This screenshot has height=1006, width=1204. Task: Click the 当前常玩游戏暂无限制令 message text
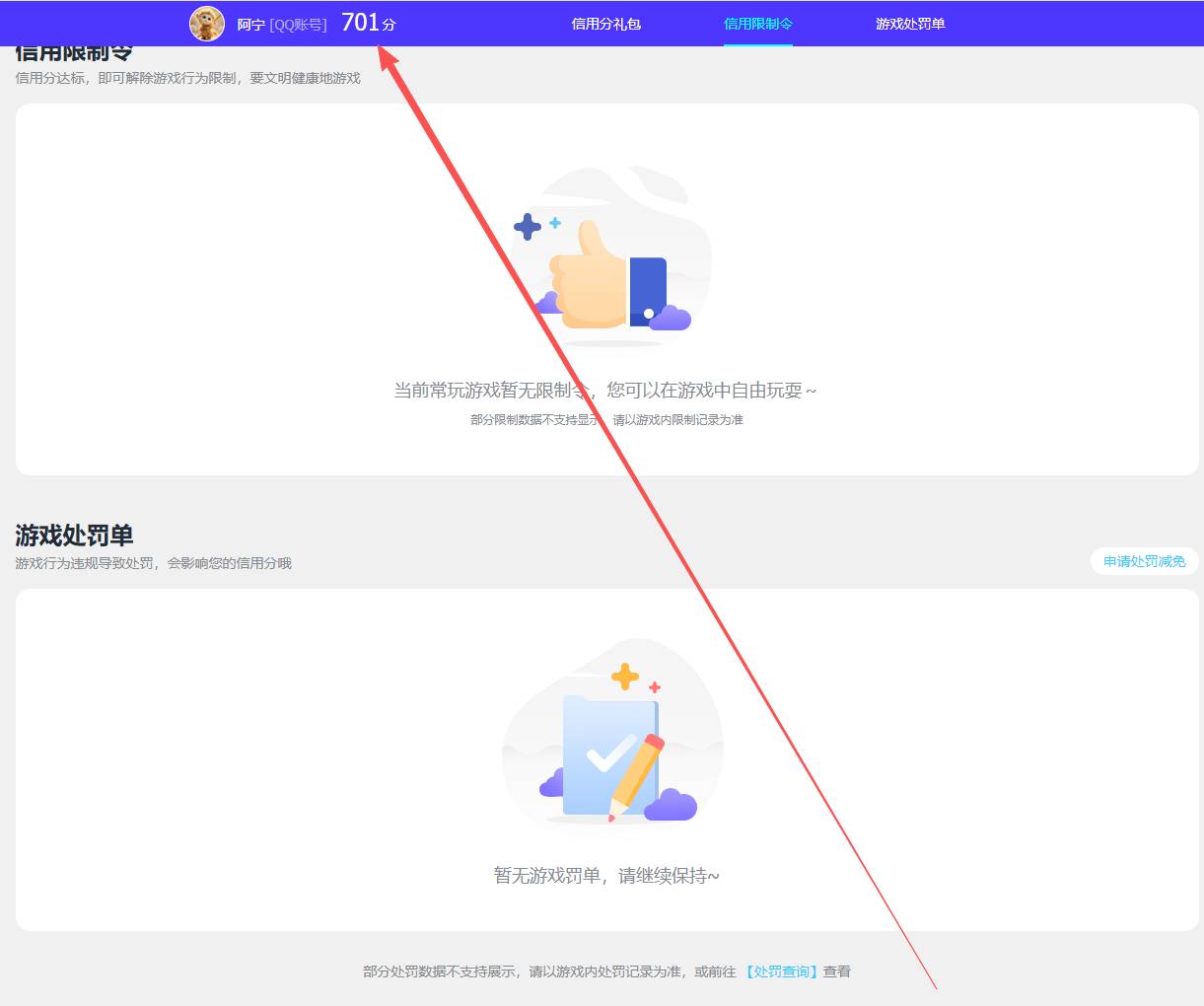click(604, 390)
